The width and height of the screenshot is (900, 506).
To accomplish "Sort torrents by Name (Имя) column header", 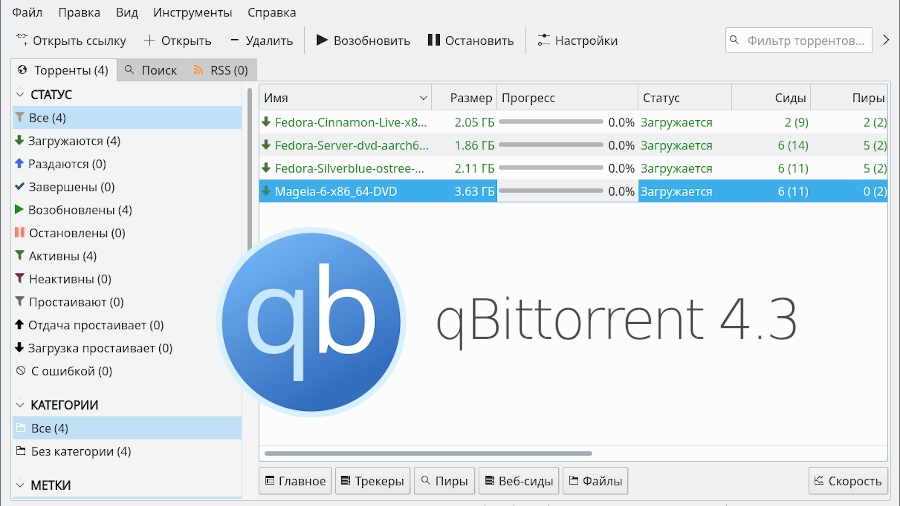I will (340, 98).
